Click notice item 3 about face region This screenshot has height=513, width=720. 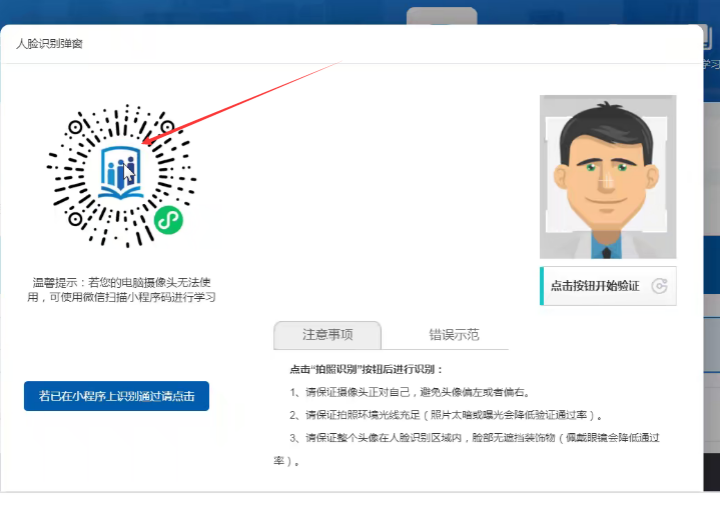(x=467, y=449)
